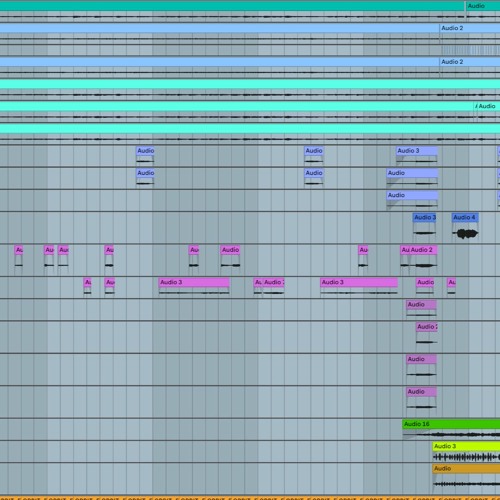Viewport: 500px width, 500px height.
Task: Select the orange Audio clip
Action: point(466,468)
